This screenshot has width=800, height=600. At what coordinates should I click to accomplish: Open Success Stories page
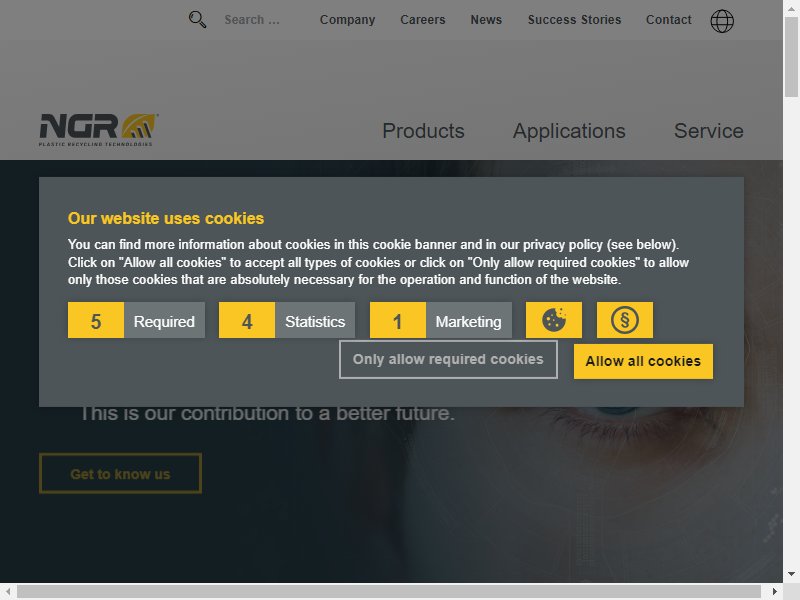(x=574, y=20)
